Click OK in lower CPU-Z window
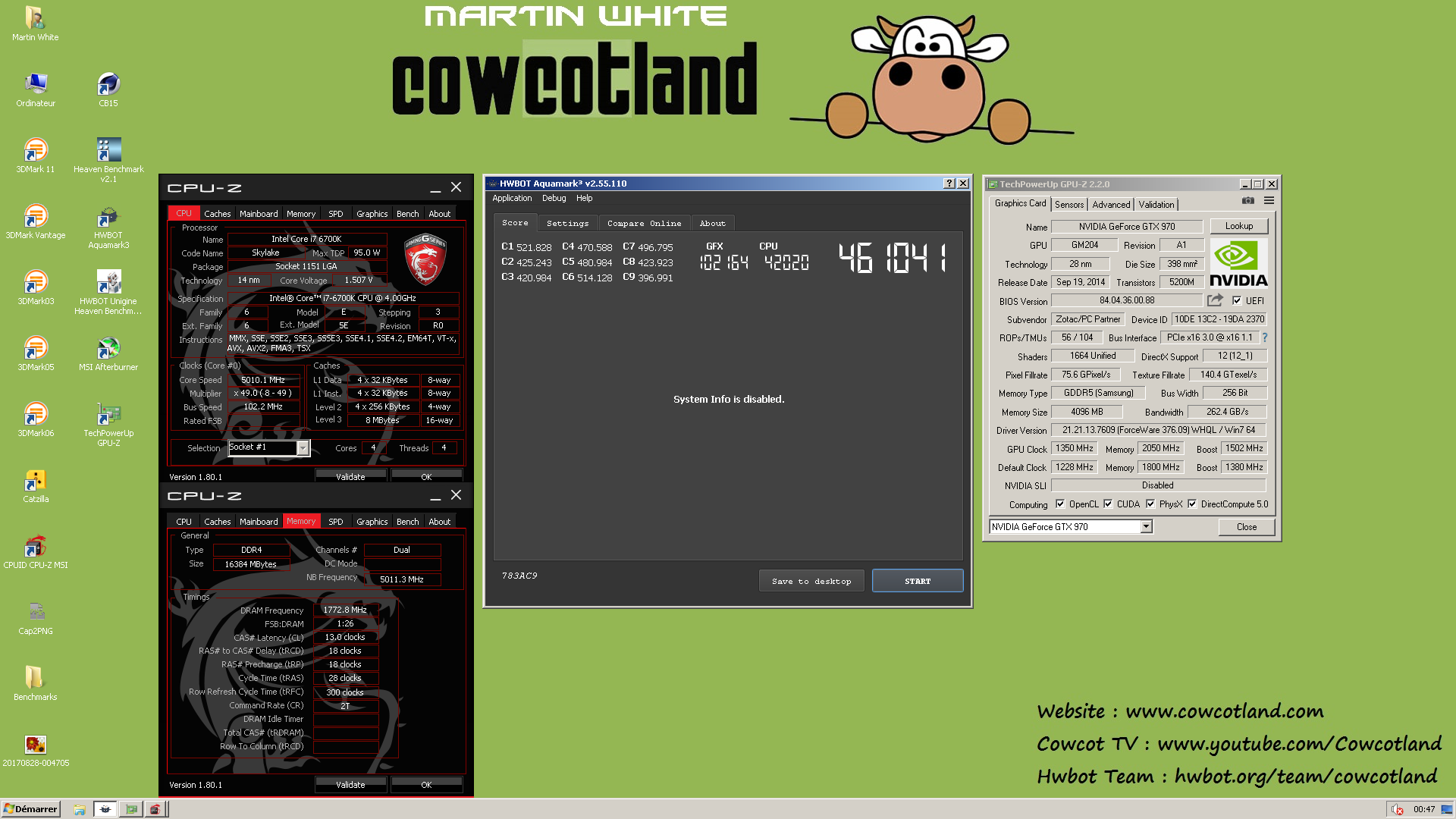Viewport: 1456px width, 819px height. (426, 785)
